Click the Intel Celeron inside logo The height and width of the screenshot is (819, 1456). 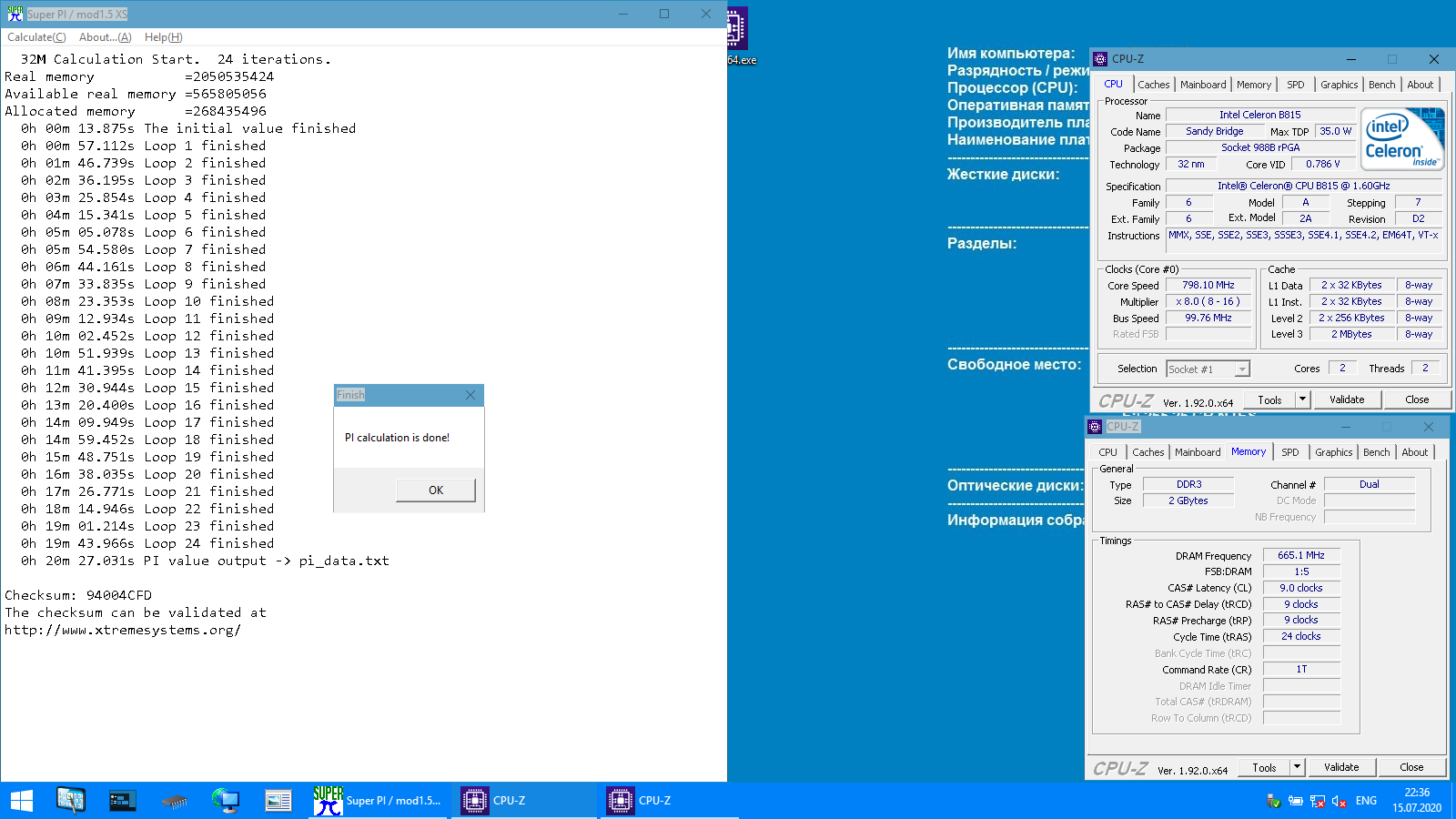(1402, 139)
